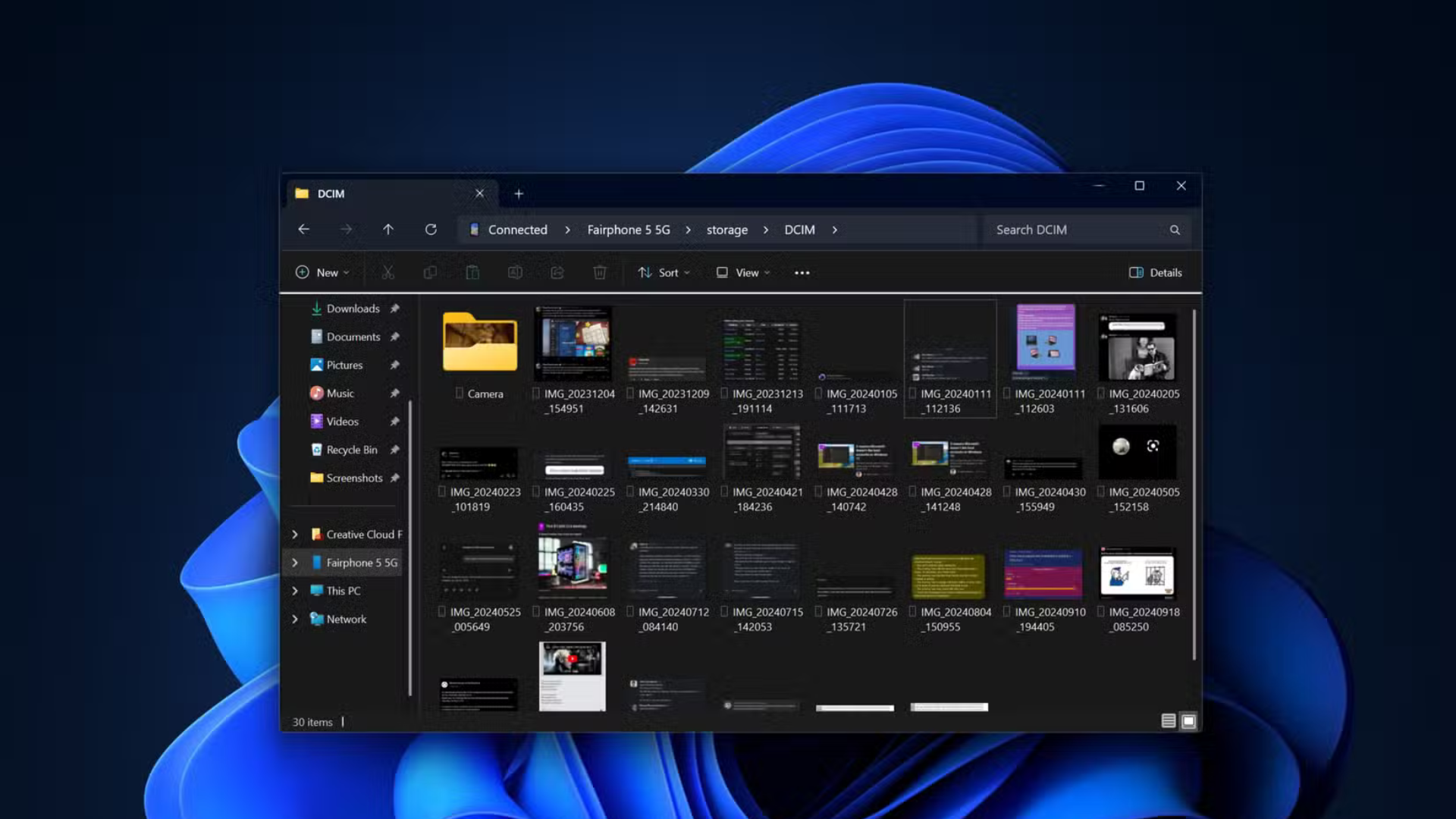
Task: Open the See more ellipsis menu
Action: coord(802,272)
